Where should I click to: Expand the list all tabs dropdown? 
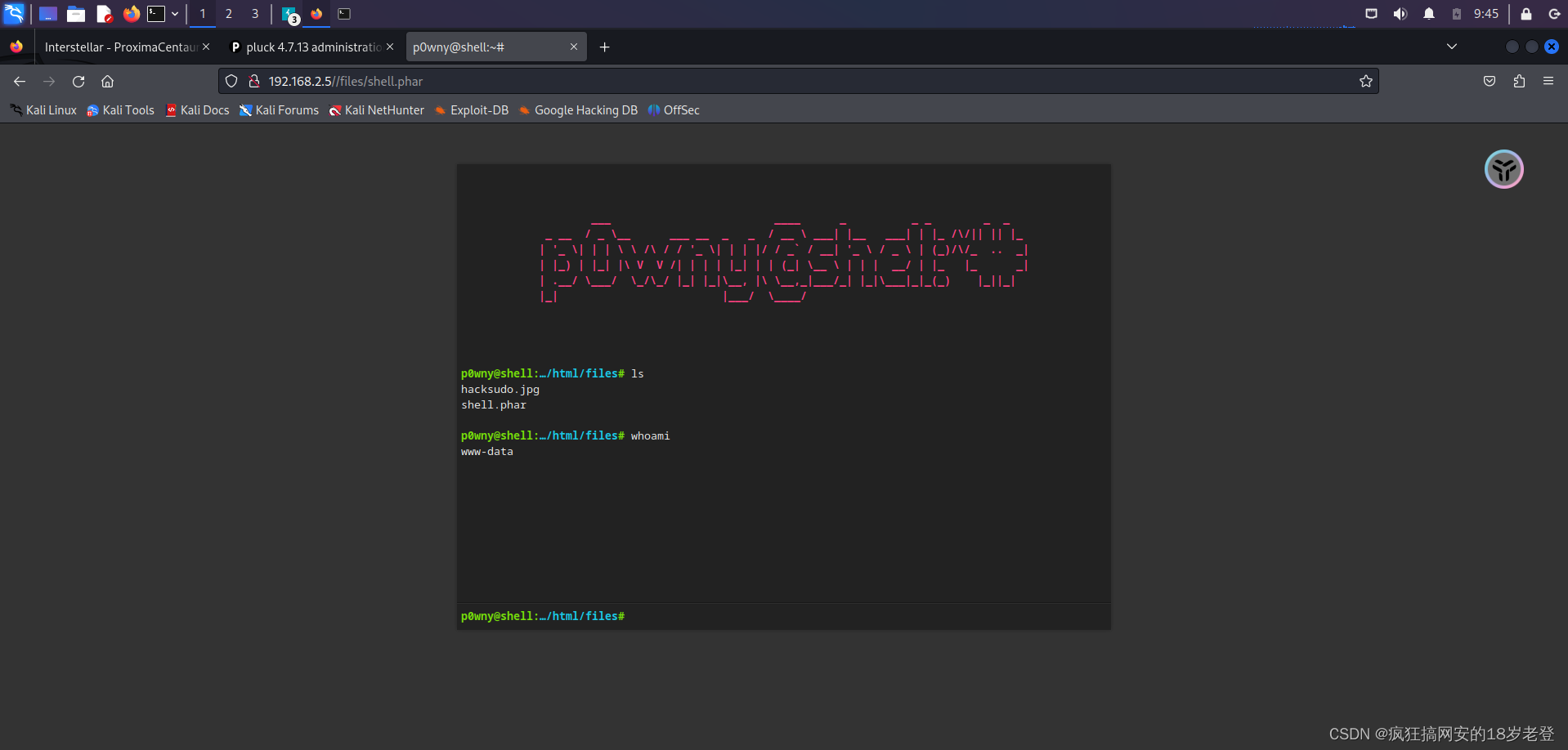[1452, 47]
